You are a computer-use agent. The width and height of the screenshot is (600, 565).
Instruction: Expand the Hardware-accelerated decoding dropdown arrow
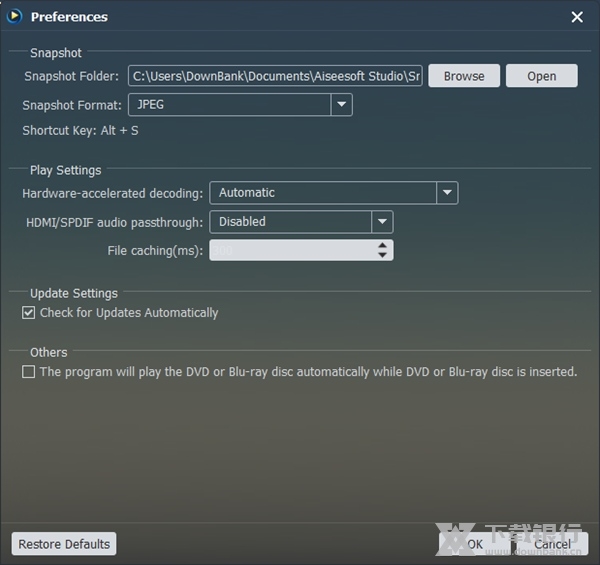tap(447, 193)
